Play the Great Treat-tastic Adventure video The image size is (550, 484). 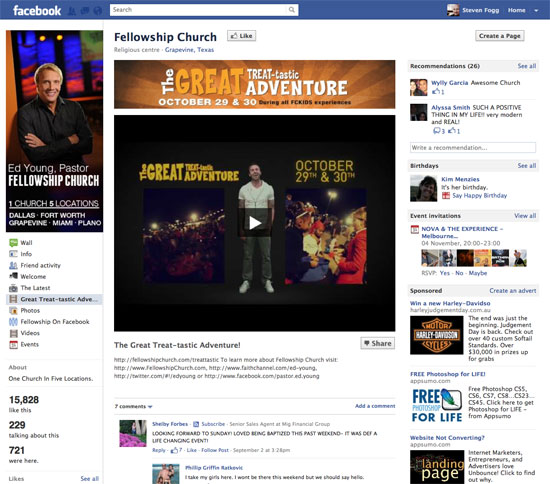(x=255, y=223)
